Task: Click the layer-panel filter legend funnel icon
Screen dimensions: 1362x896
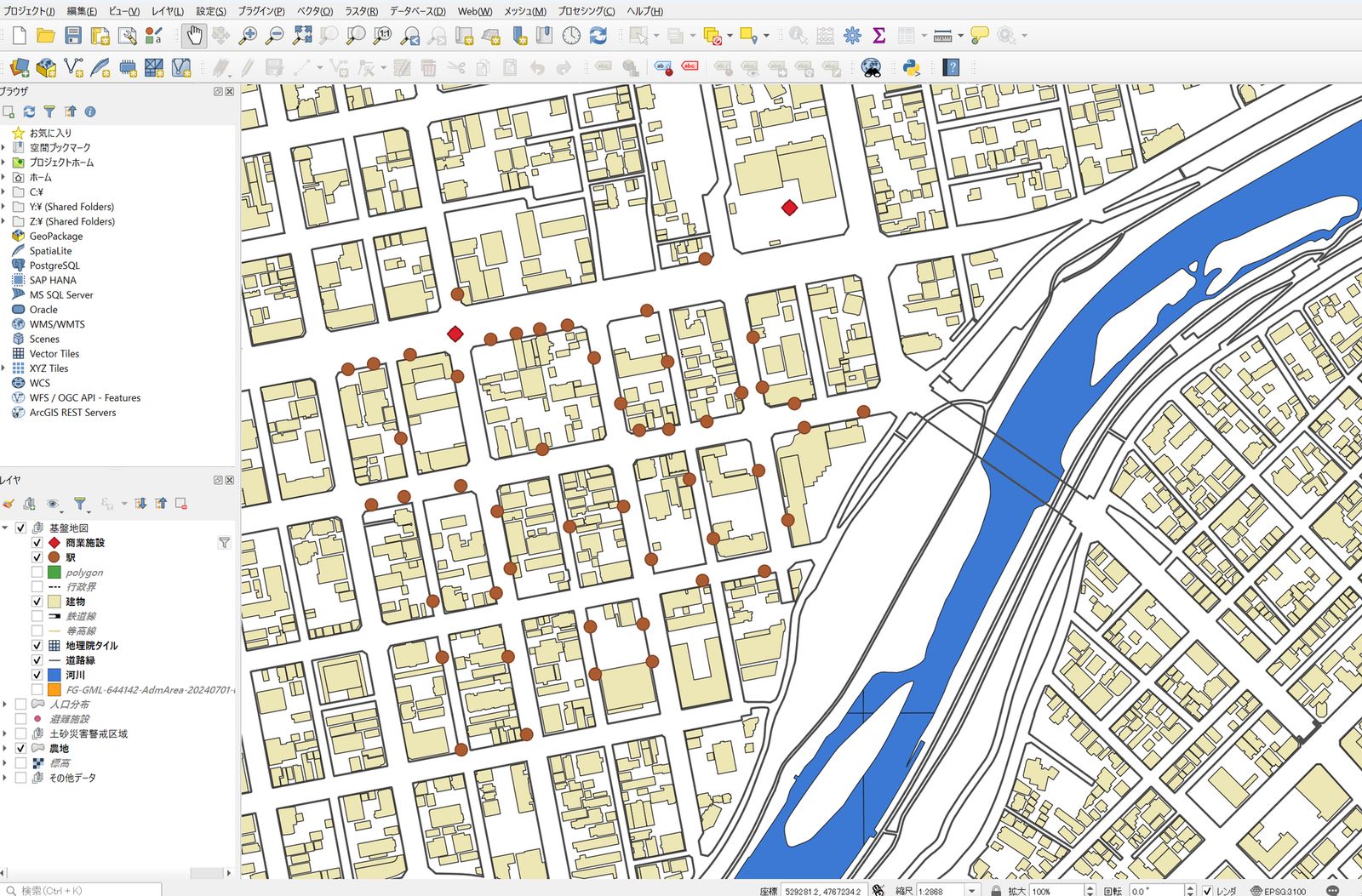Action: point(79,504)
